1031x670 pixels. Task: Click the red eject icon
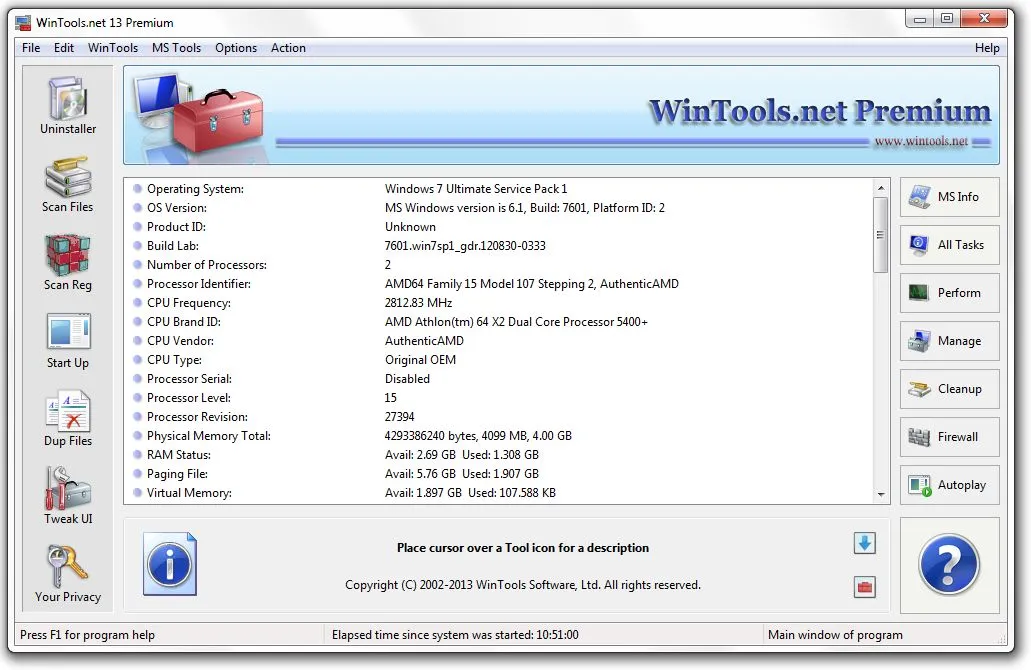[x=863, y=587]
